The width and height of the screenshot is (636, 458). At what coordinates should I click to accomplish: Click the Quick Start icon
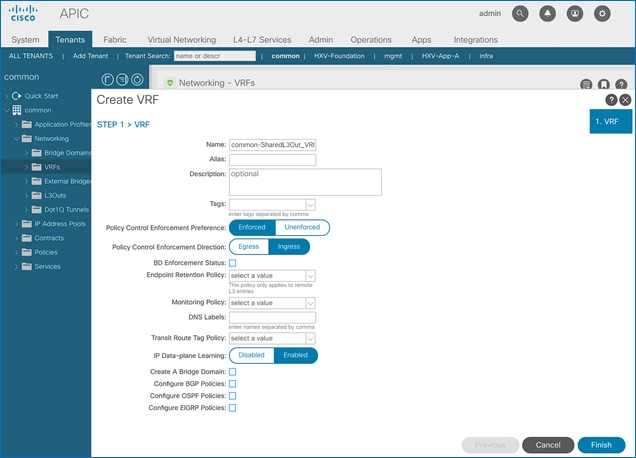pos(17,96)
